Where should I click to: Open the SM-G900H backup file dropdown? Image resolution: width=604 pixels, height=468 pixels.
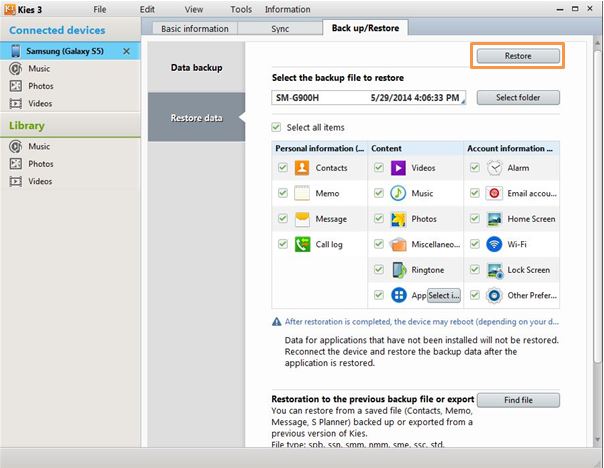click(369, 98)
